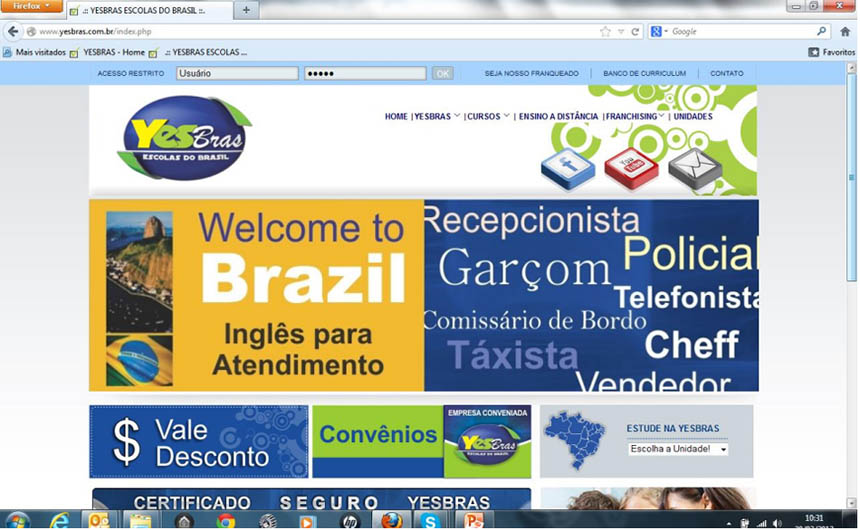Click the password field
Viewport: 860px width, 530px height.
365,73
